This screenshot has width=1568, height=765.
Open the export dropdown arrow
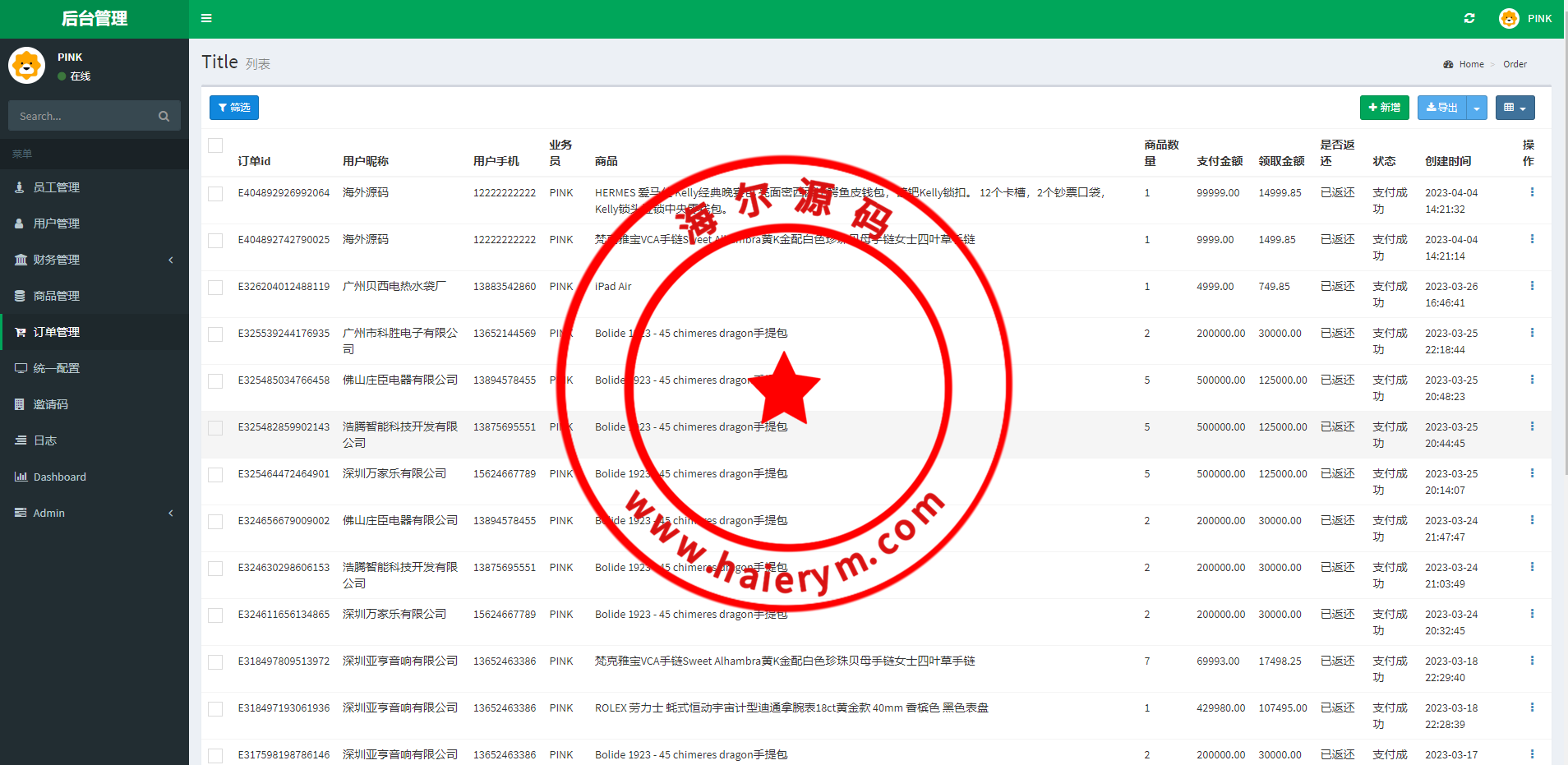tap(1477, 108)
